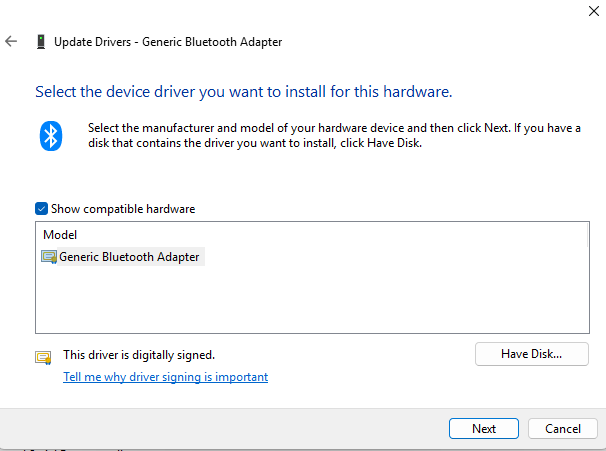Click the Show compatible hardware label text
The width and height of the screenshot is (606, 451).
coord(123,209)
